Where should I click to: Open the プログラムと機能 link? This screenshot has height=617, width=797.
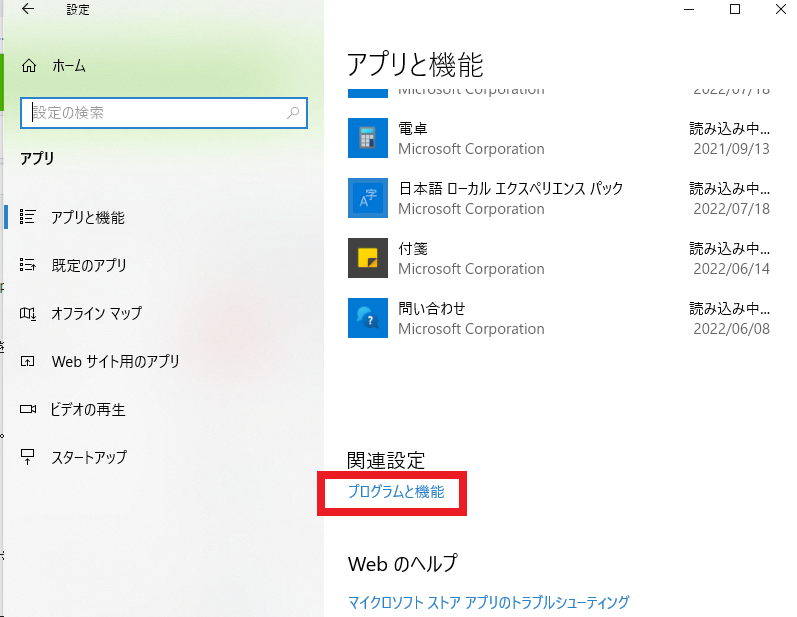(395, 491)
